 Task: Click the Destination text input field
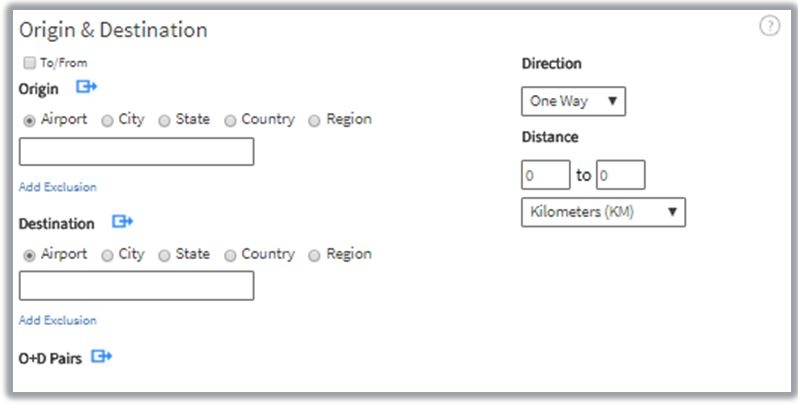(x=136, y=286)
